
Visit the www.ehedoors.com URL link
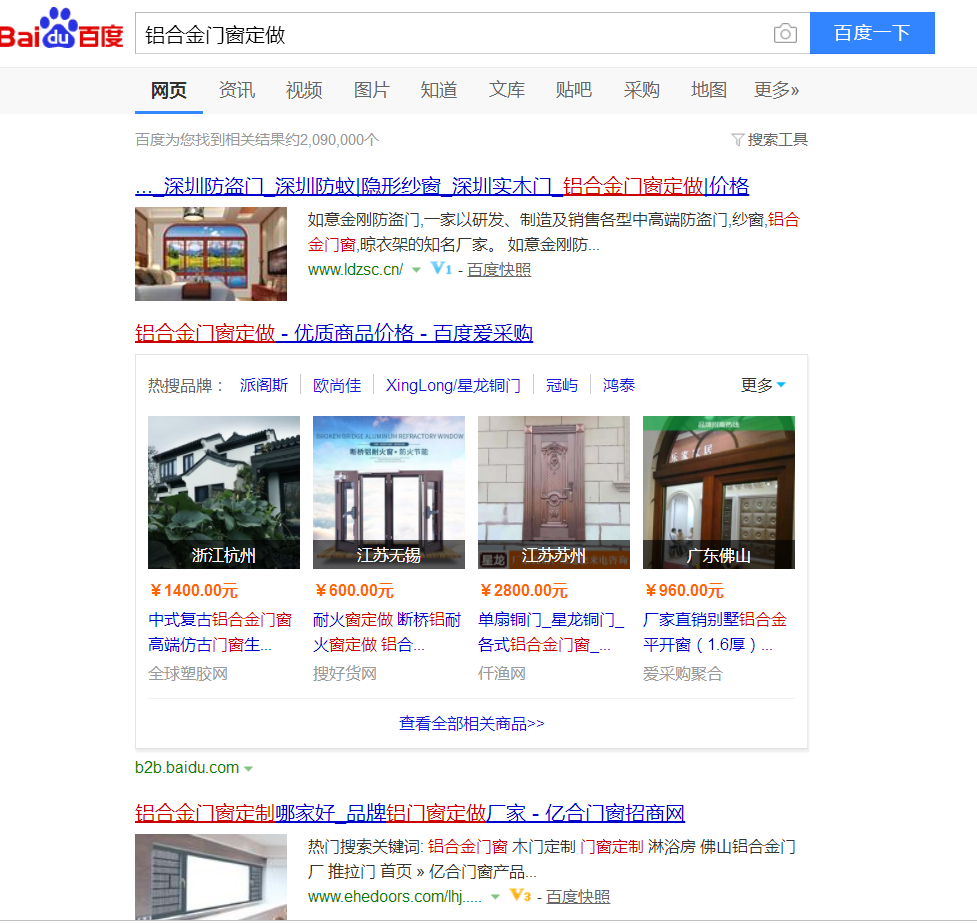(x=394, y=896)
